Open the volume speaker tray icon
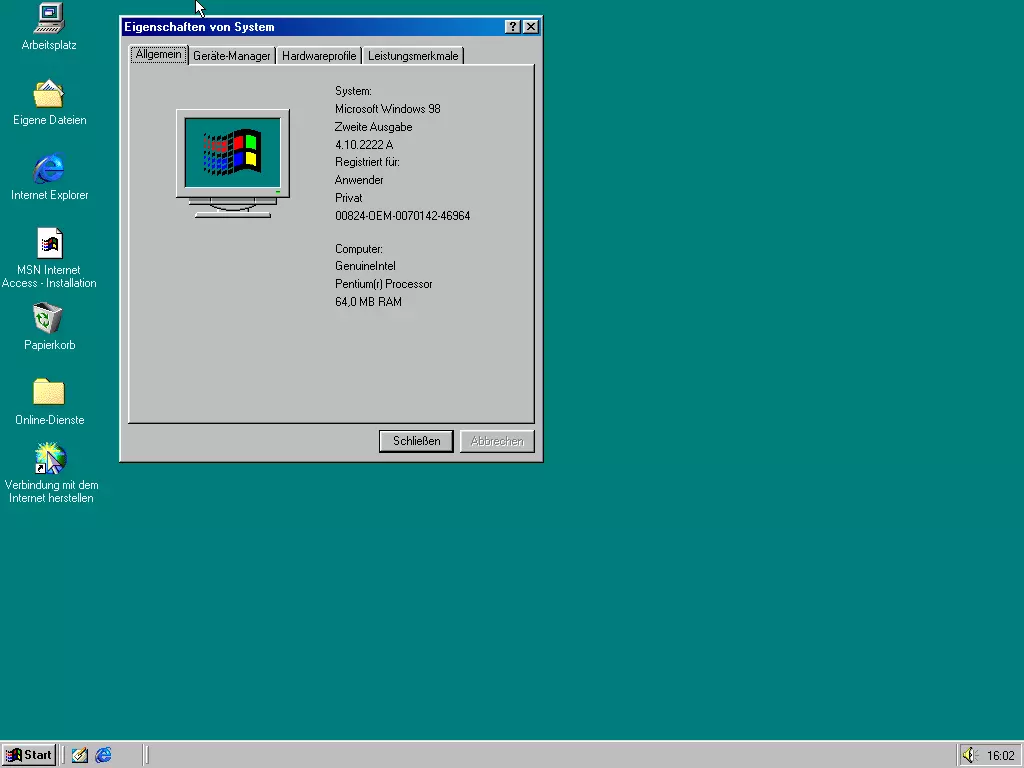Screen dimensions: 1024x768 tap(969, 755)
